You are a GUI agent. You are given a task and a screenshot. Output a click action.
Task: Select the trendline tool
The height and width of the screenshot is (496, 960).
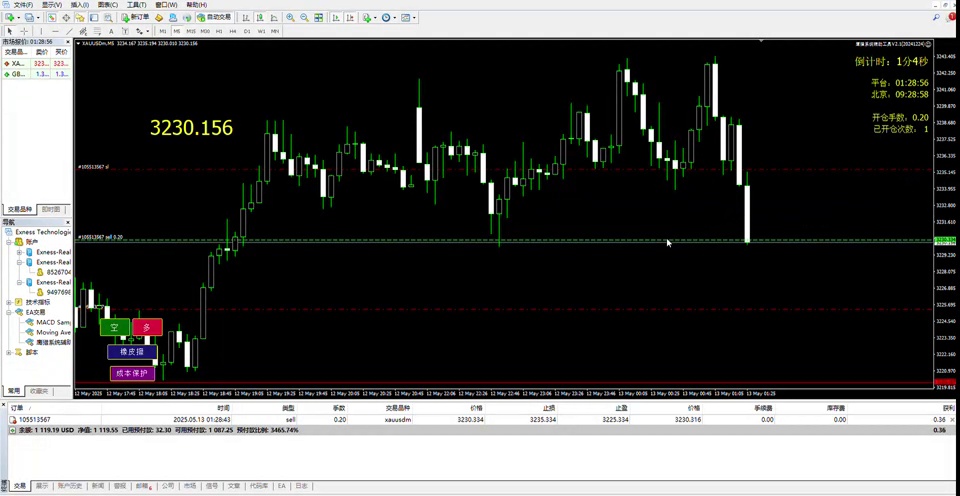click(x=69, y=31)
